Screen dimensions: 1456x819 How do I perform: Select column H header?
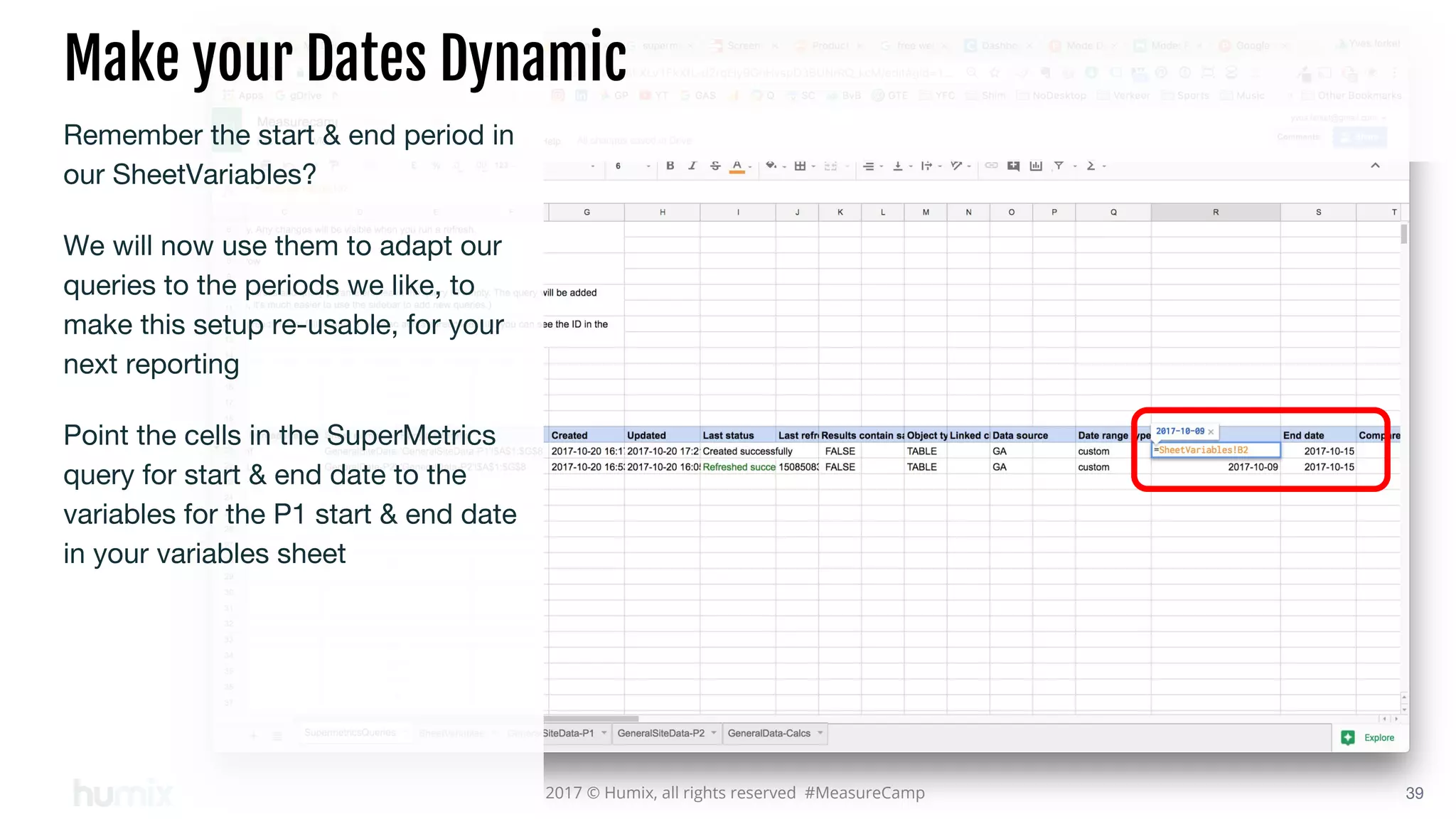click(x=662, y=212)
